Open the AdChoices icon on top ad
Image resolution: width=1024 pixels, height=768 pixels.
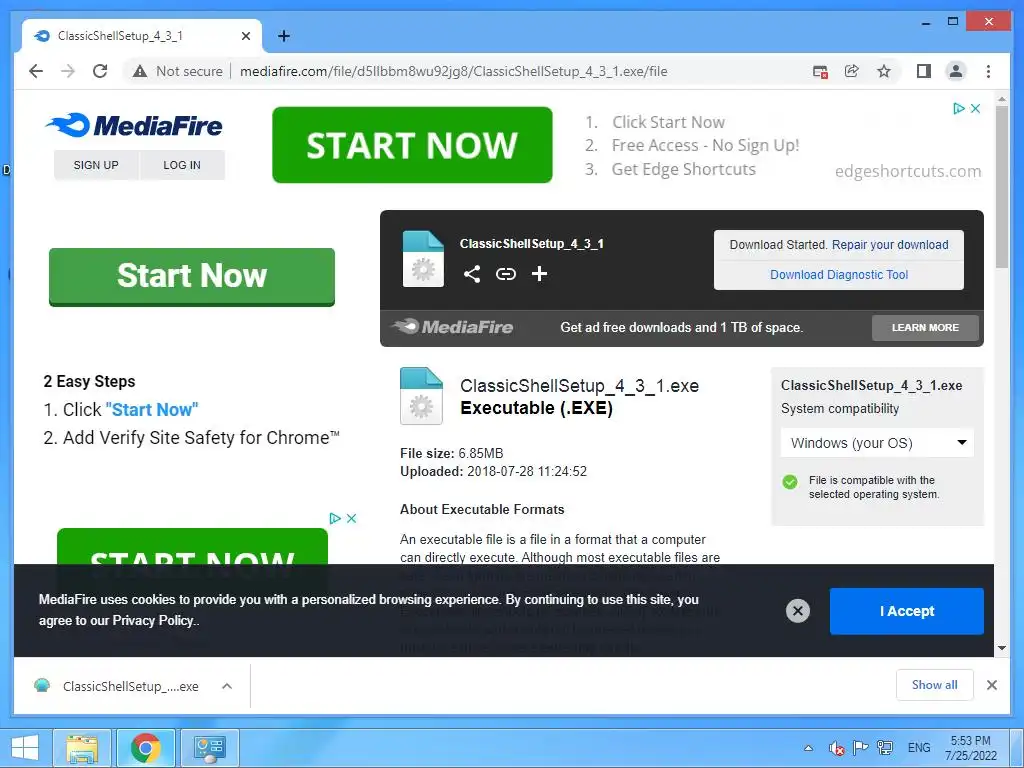(958, 108)
